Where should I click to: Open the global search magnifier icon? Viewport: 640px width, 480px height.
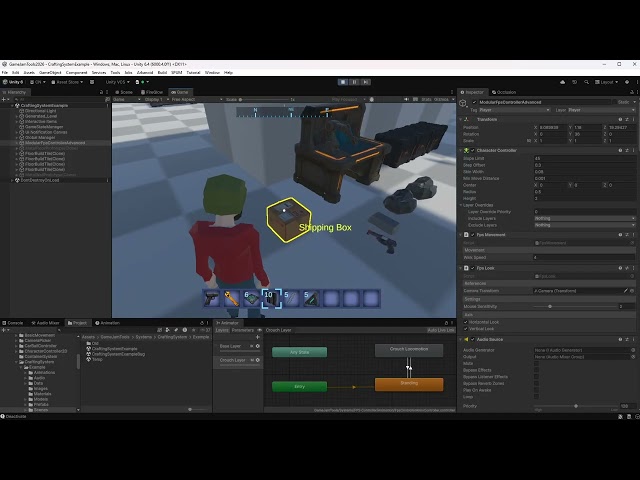click(587, 82)
